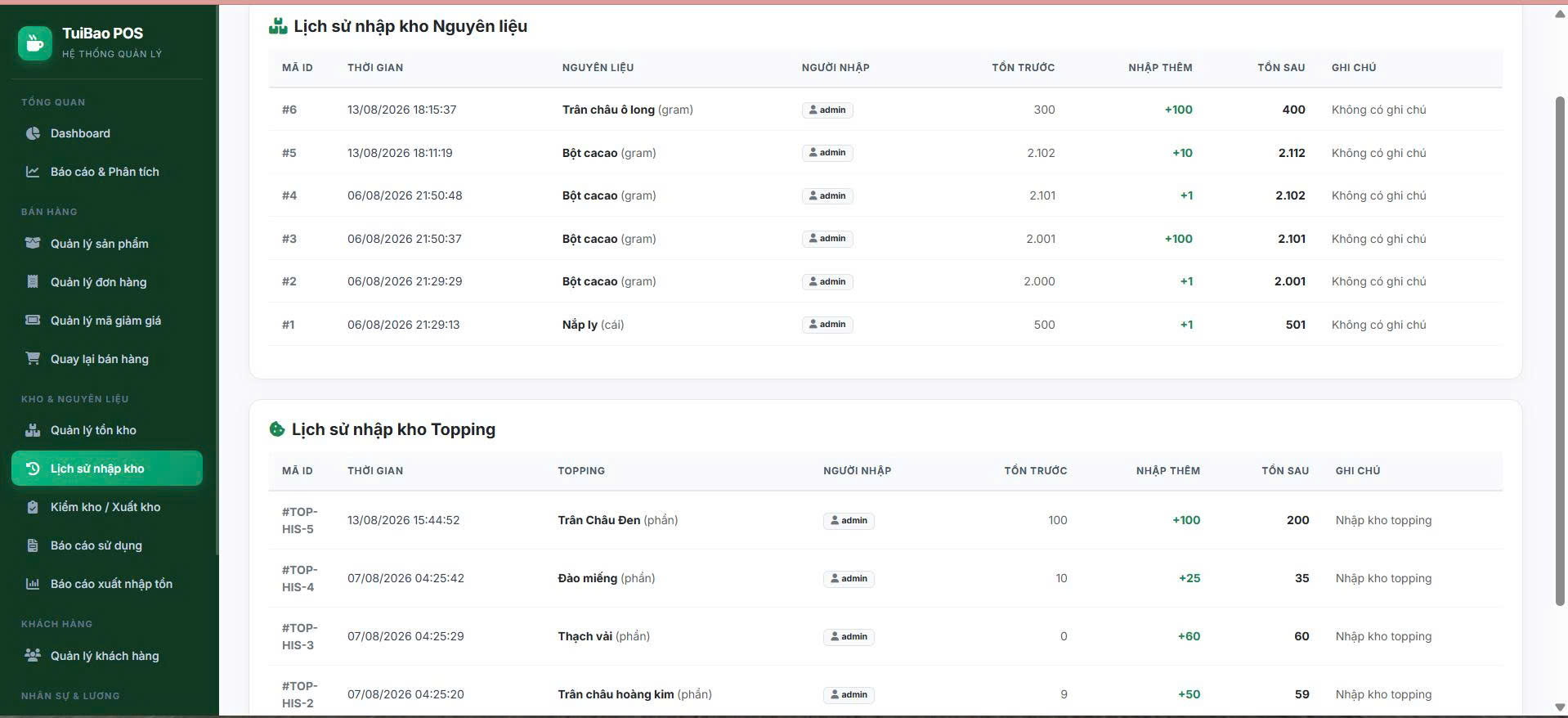The image size is (1568, 718).
Task: Click the Kiểm kho / Xuất kho clipboard icon
Action: click(33, 507)
